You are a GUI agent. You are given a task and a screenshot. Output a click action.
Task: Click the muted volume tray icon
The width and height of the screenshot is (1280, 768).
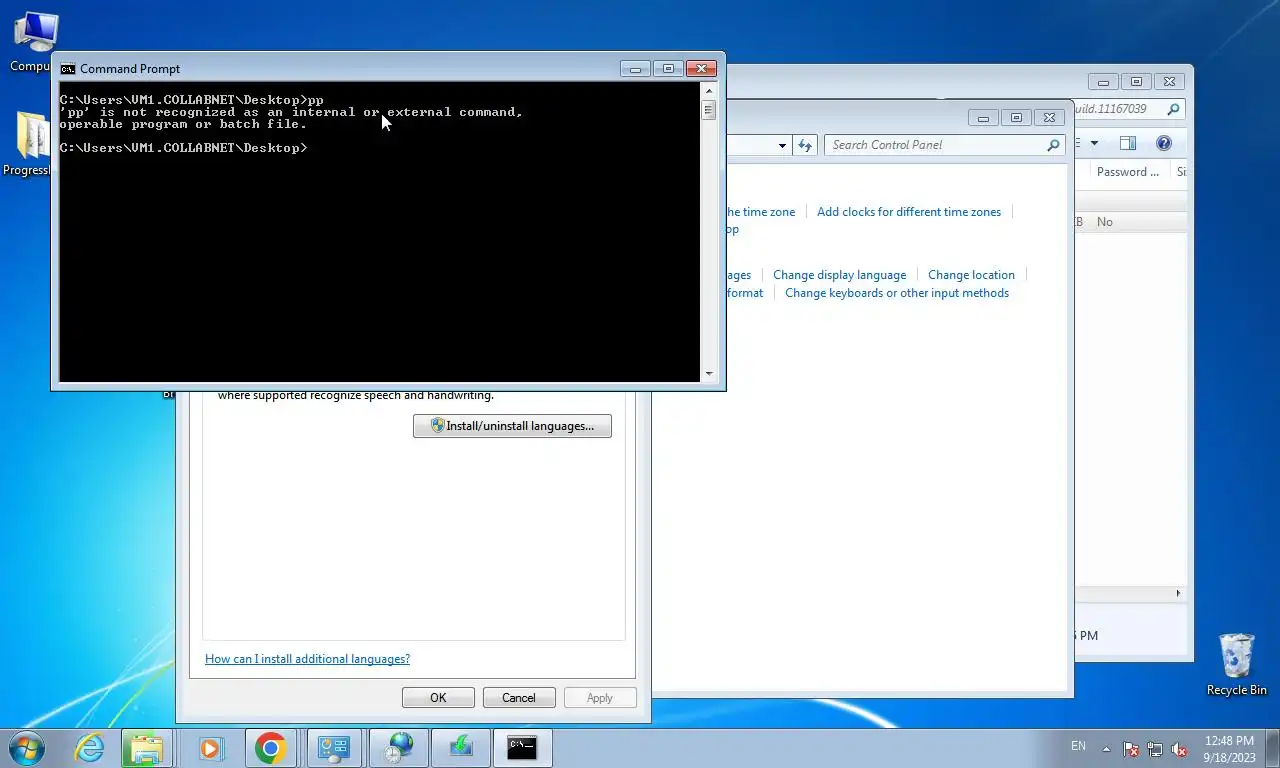coord(1179,748)
